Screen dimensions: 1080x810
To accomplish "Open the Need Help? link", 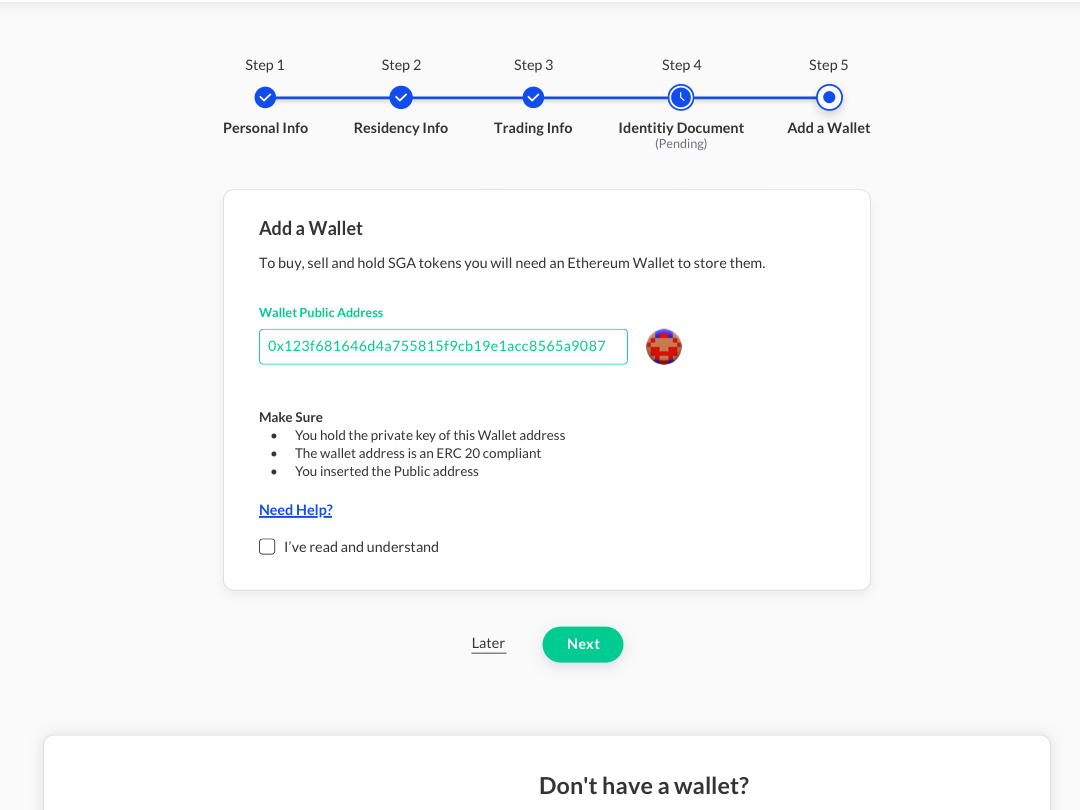I will (x=295, y=510).
